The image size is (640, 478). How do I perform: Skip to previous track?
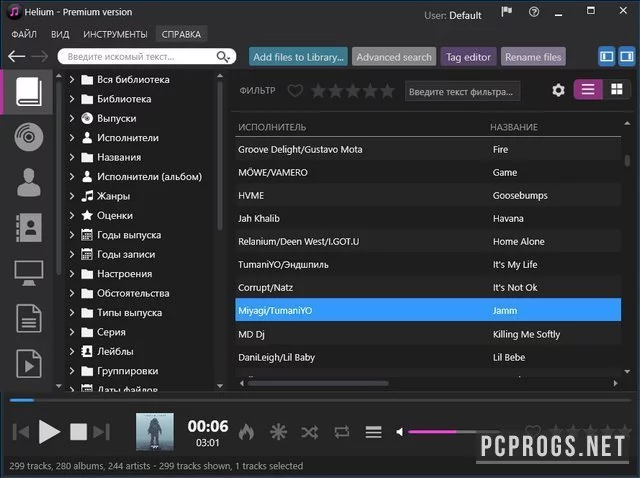coord(21,432)
